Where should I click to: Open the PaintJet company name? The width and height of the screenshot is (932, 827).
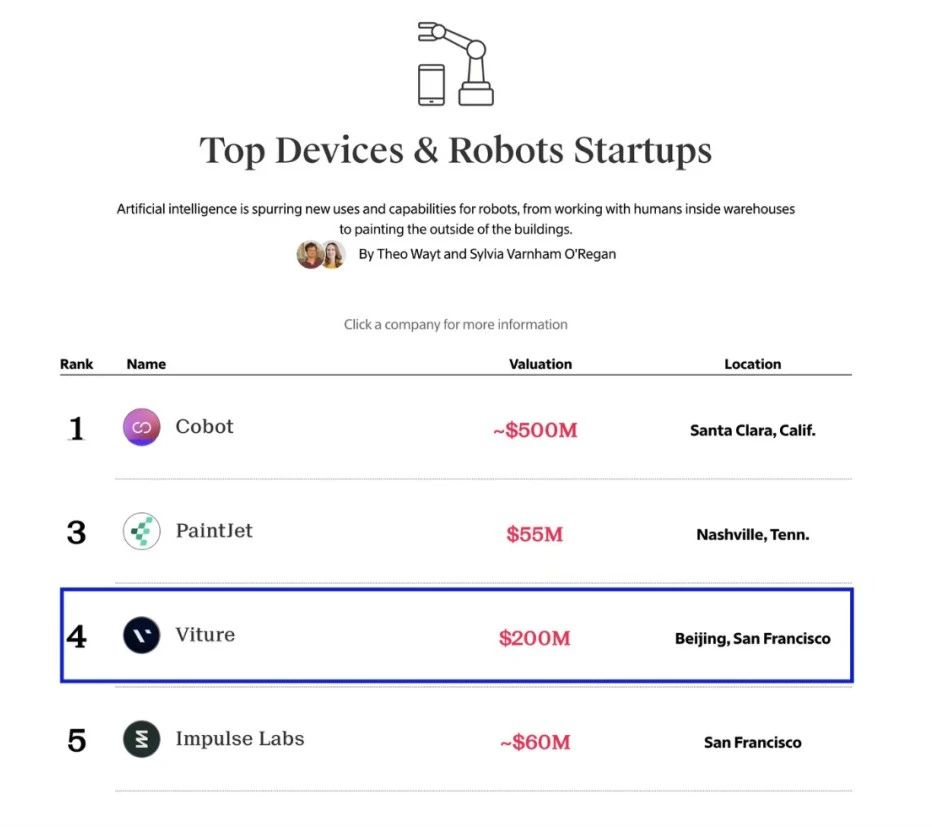coord(214,530)
